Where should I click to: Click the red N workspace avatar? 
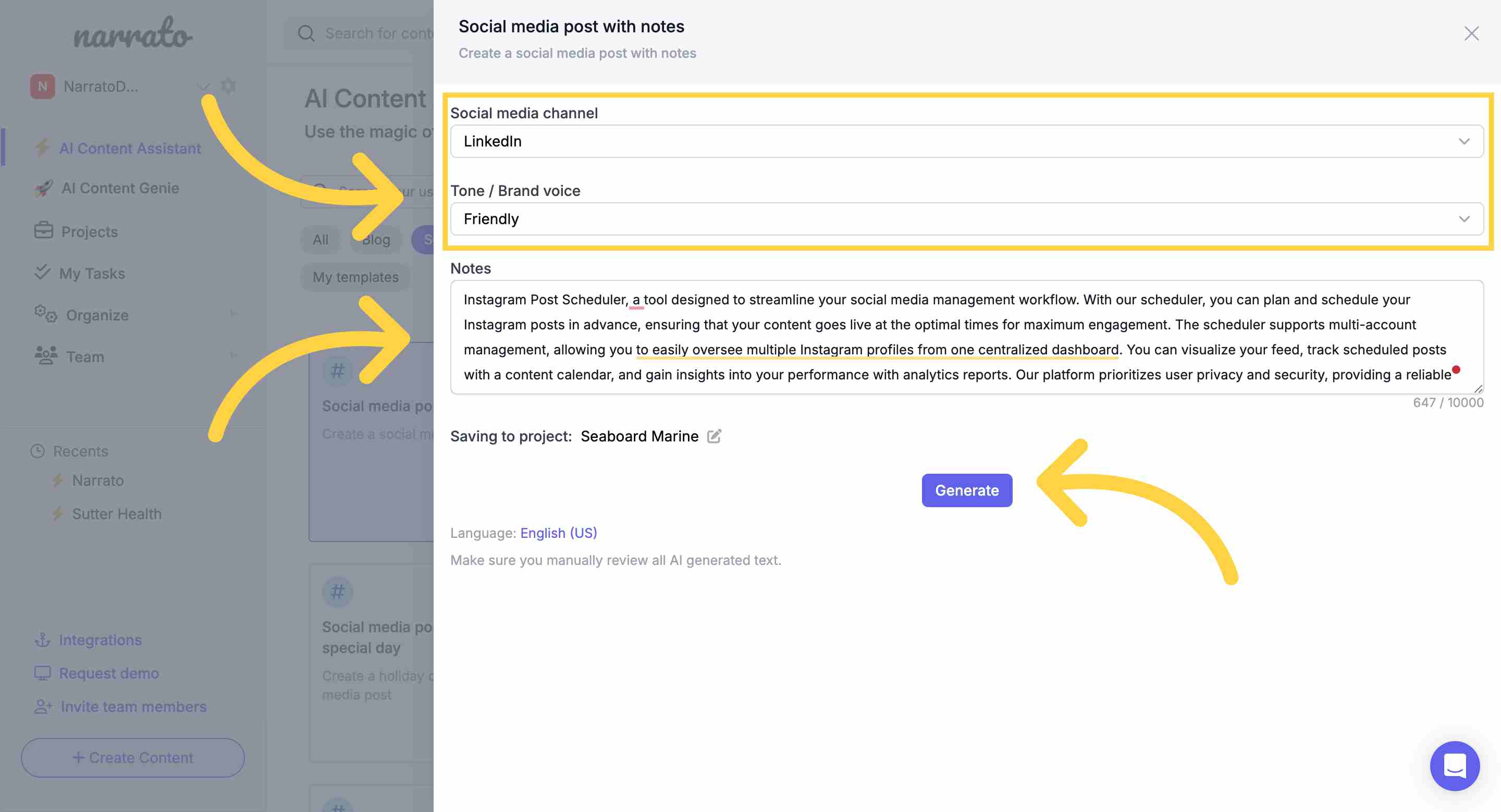click(43, 87)
